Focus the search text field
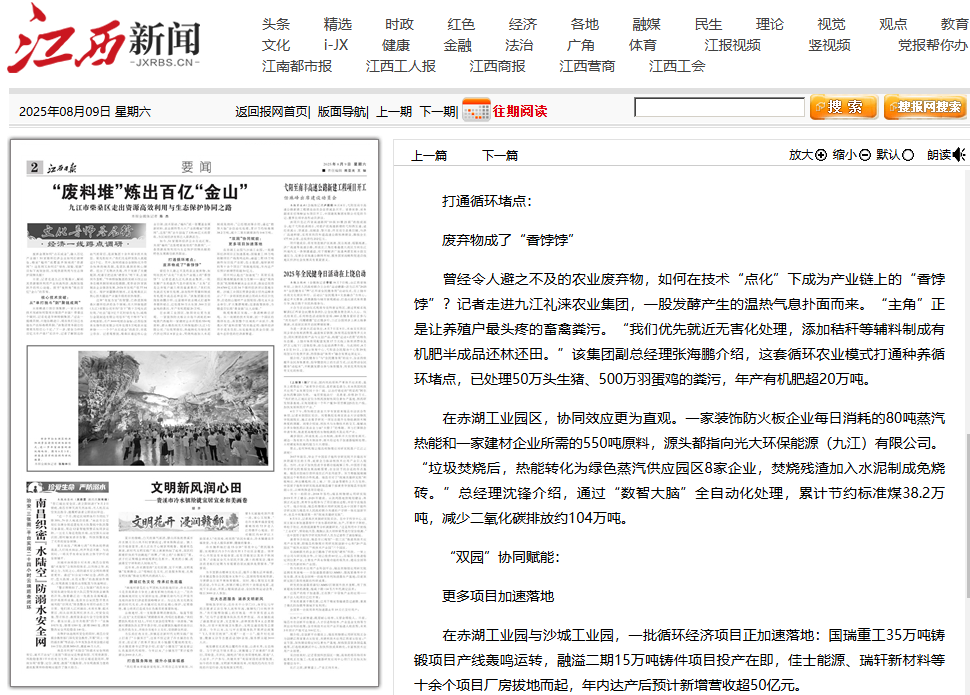This screenshot has height=695, width=970. click(719, 107)
